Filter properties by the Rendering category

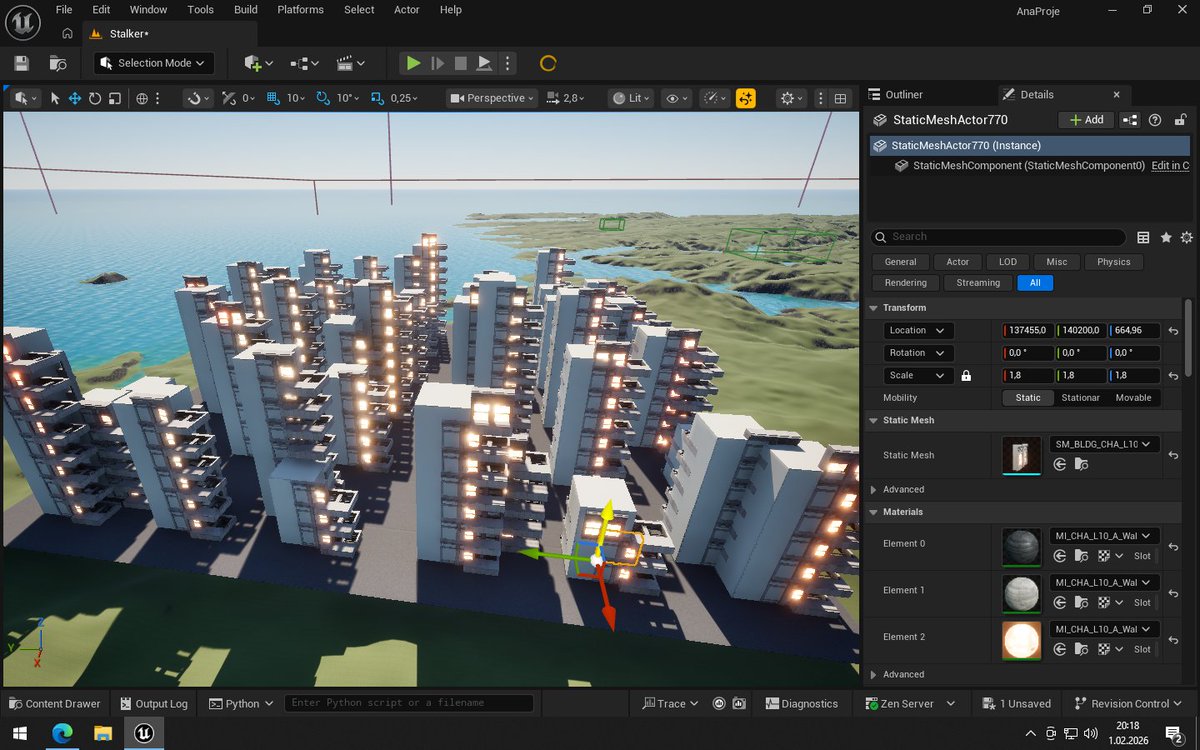click(905, 283)
